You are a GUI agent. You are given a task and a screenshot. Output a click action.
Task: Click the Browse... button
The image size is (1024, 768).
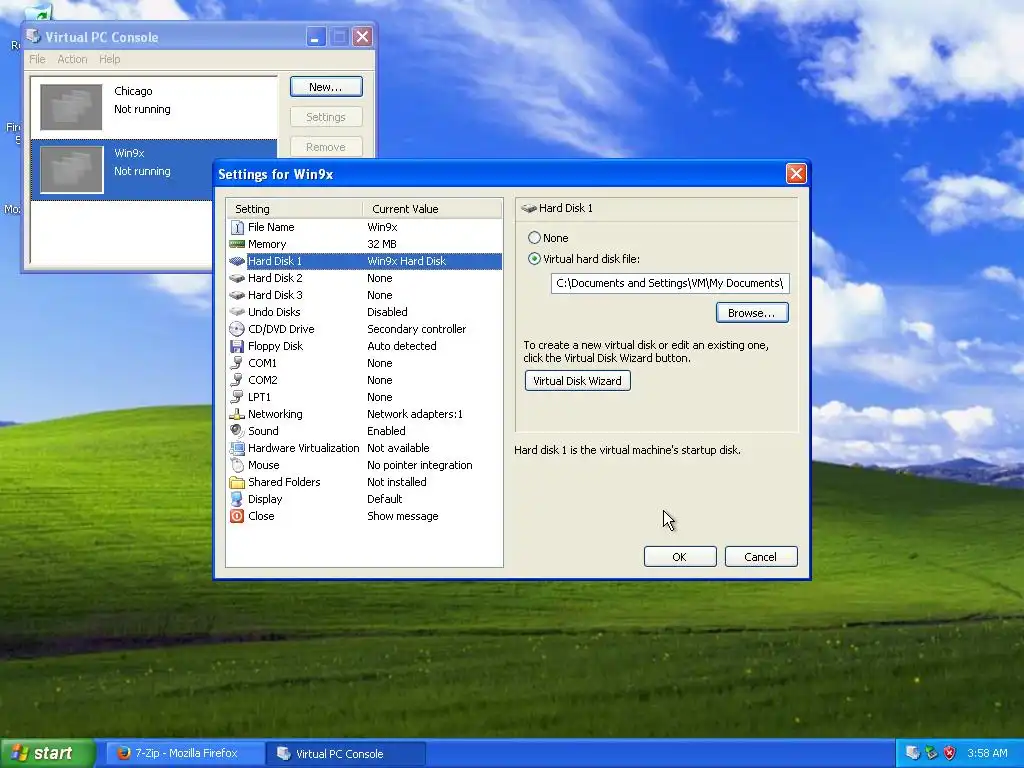coord(752,313)
